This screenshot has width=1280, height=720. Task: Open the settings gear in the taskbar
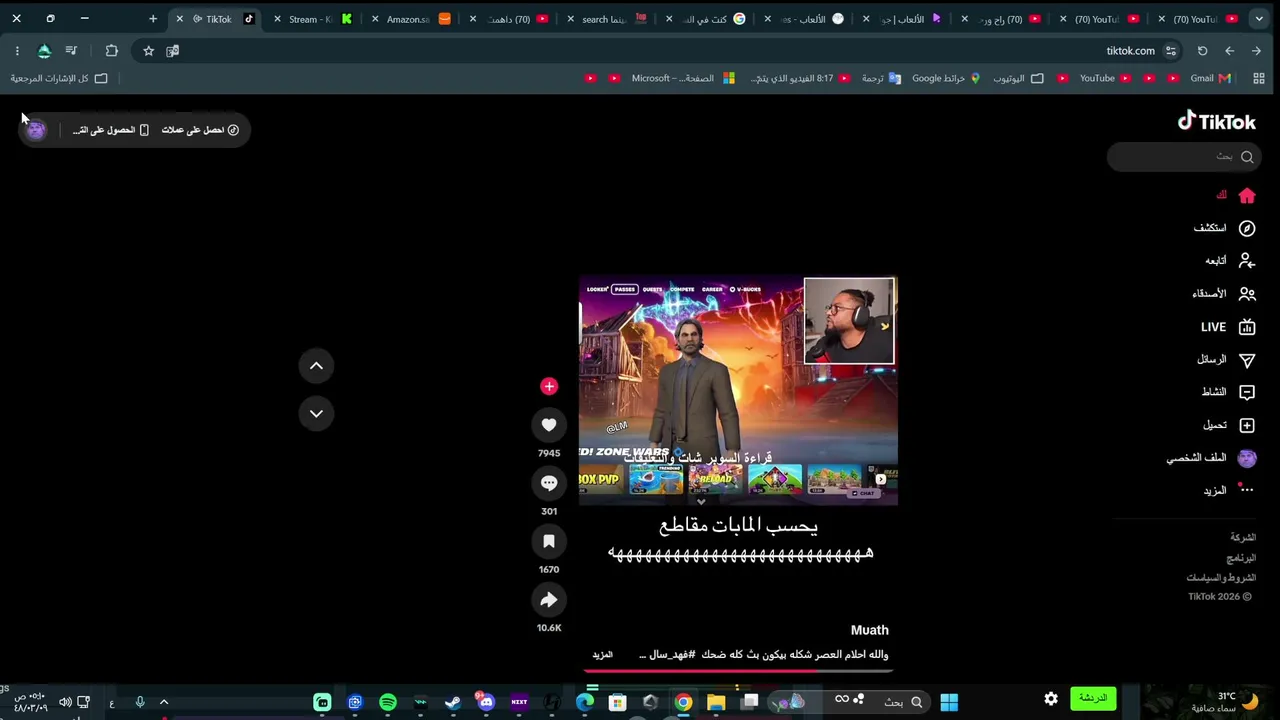click(1051, 699)
